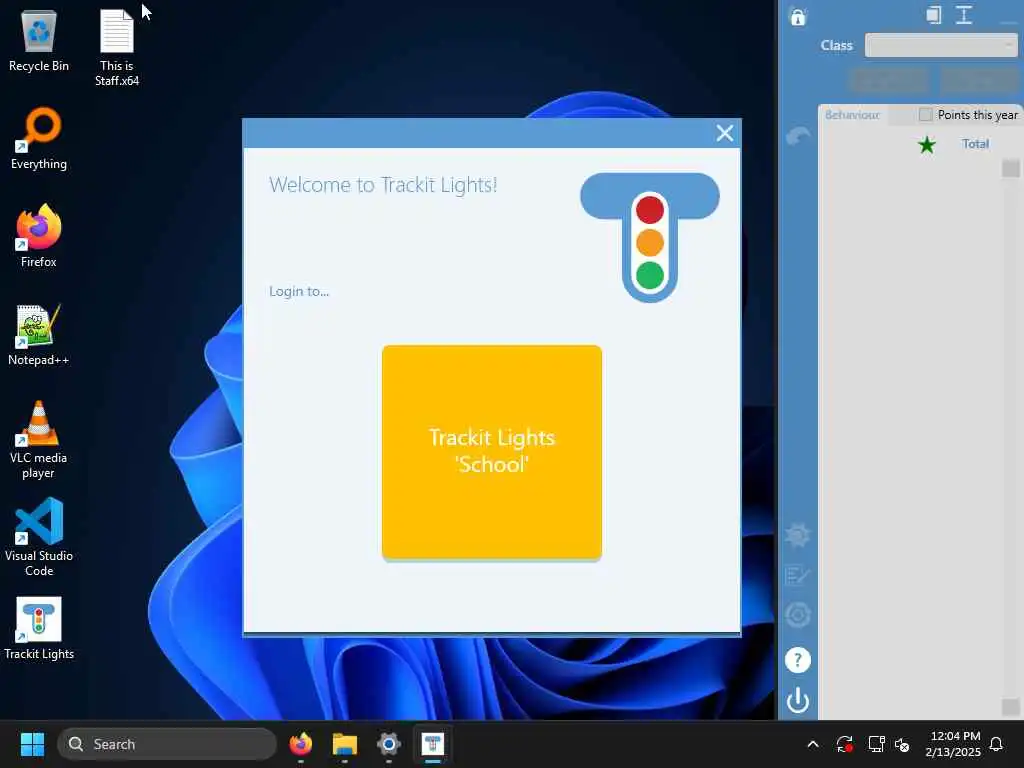Open the Windows Start menu
The image size is (1024, 768).
(32, 744)
